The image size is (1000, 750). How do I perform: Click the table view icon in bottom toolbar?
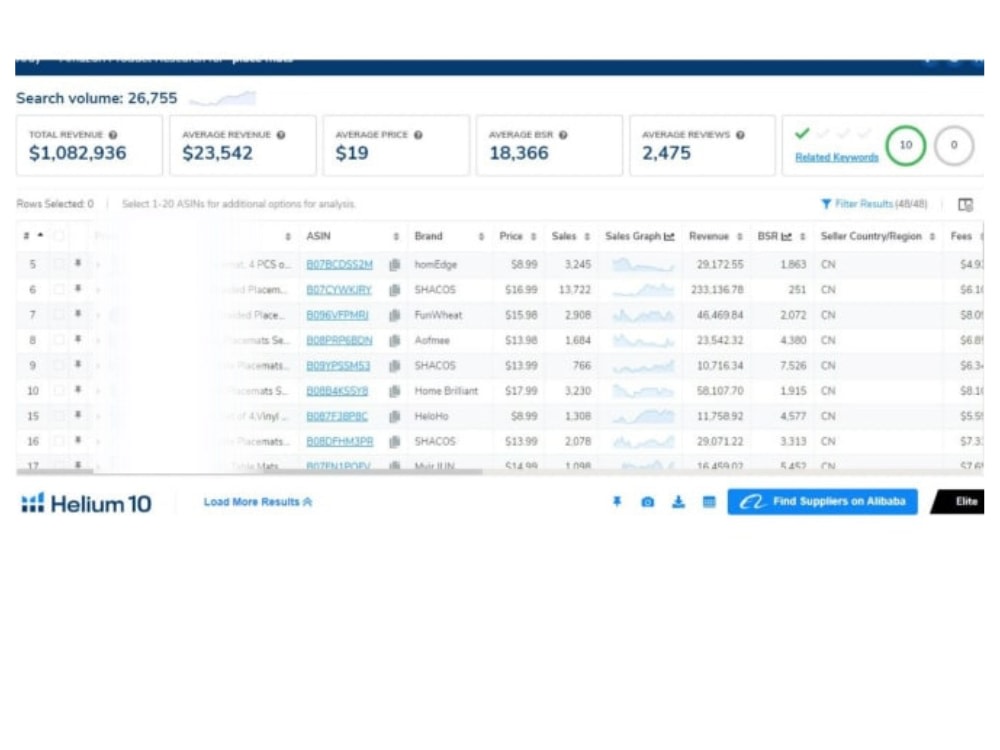tap(709, 502)
